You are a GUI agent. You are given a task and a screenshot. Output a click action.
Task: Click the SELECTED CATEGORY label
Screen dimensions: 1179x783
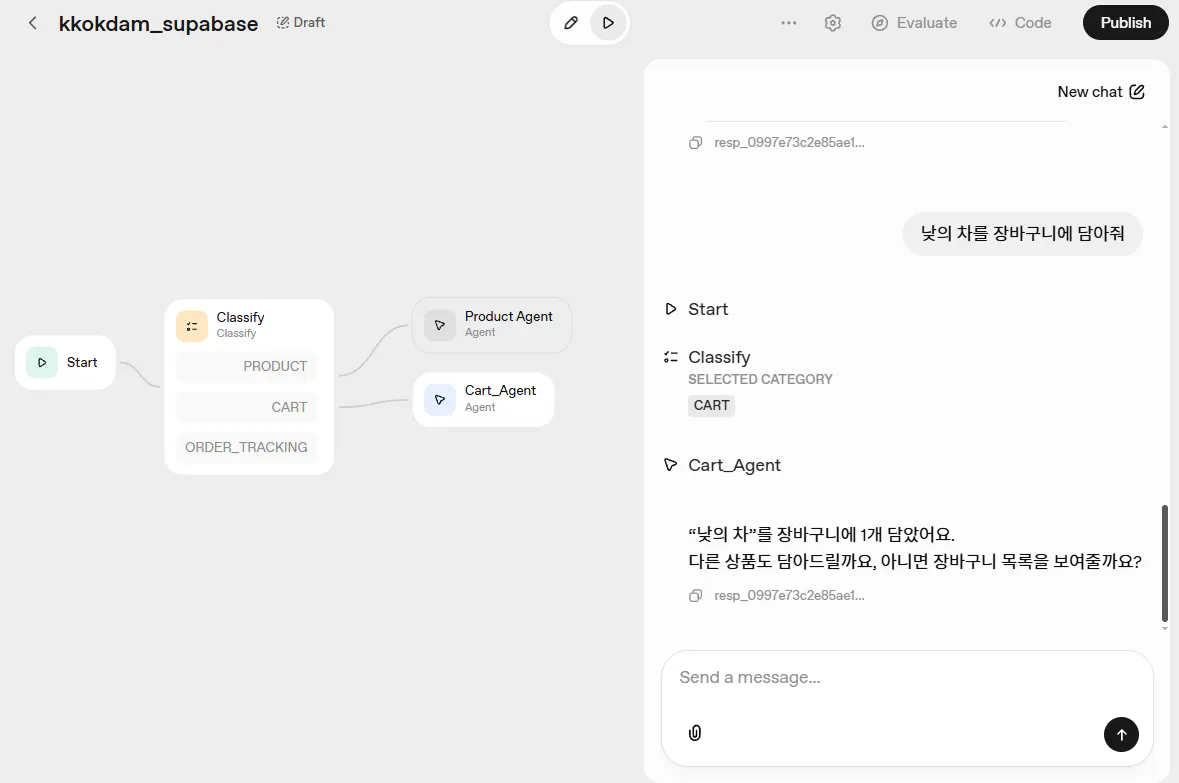point(760,380)
